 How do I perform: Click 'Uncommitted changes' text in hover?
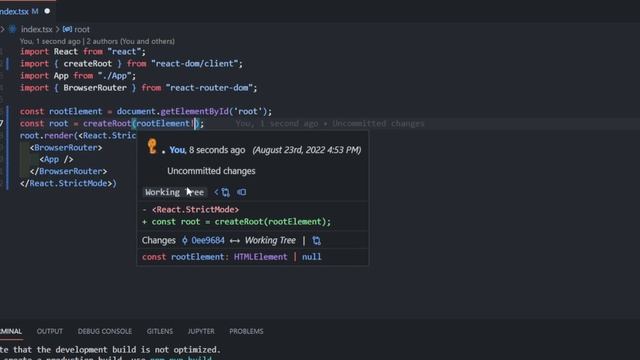tap(211, 171)
